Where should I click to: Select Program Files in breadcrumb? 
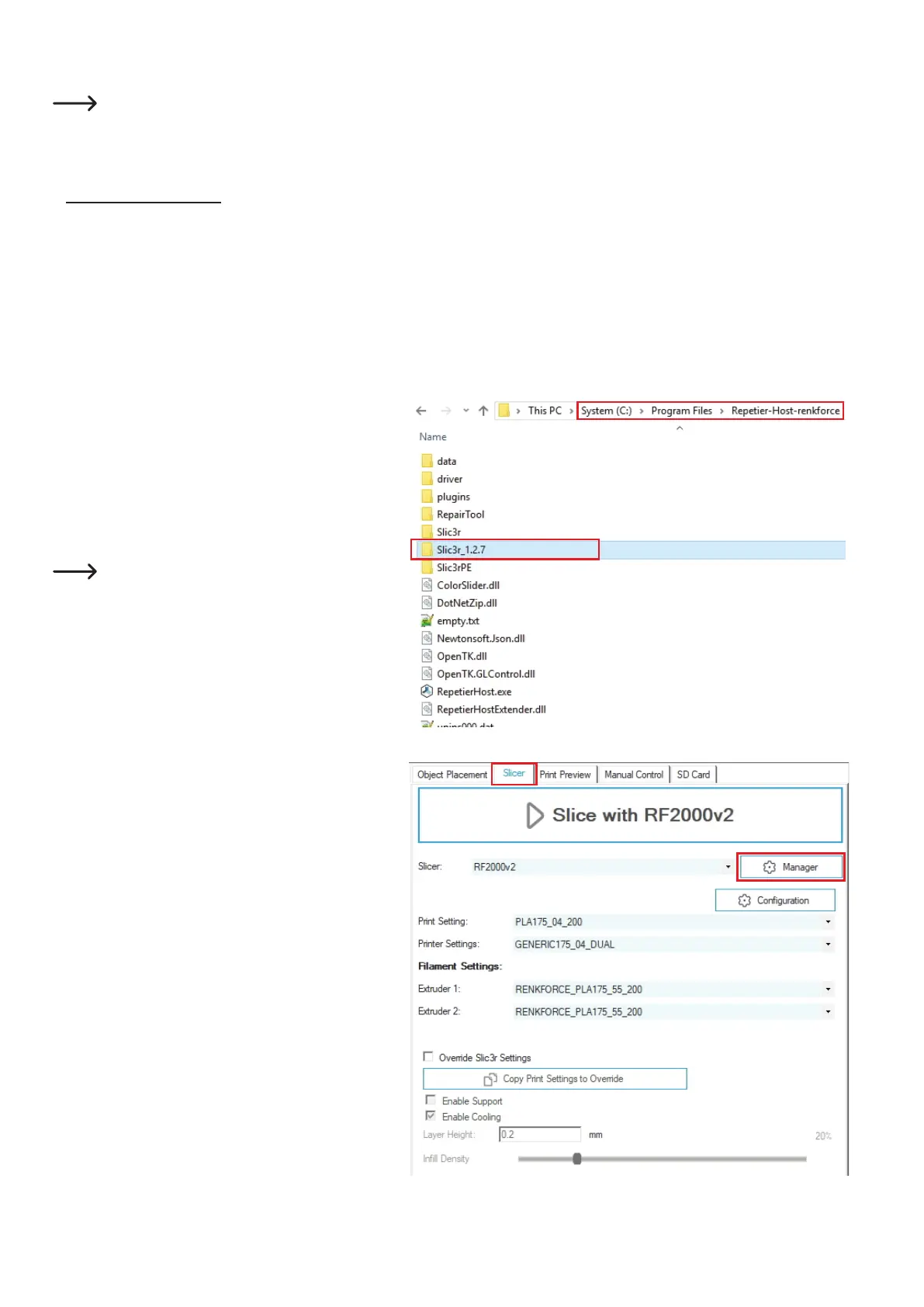click(681, 411)
